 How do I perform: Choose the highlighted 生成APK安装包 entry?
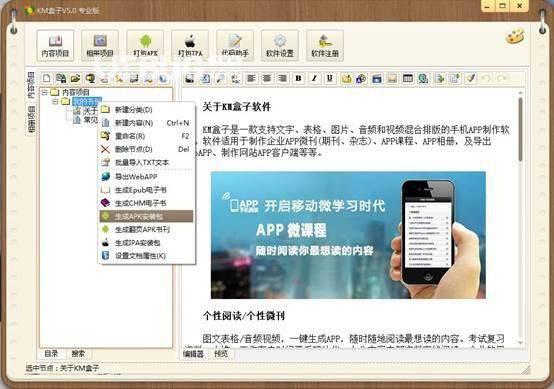coord(146,216)
